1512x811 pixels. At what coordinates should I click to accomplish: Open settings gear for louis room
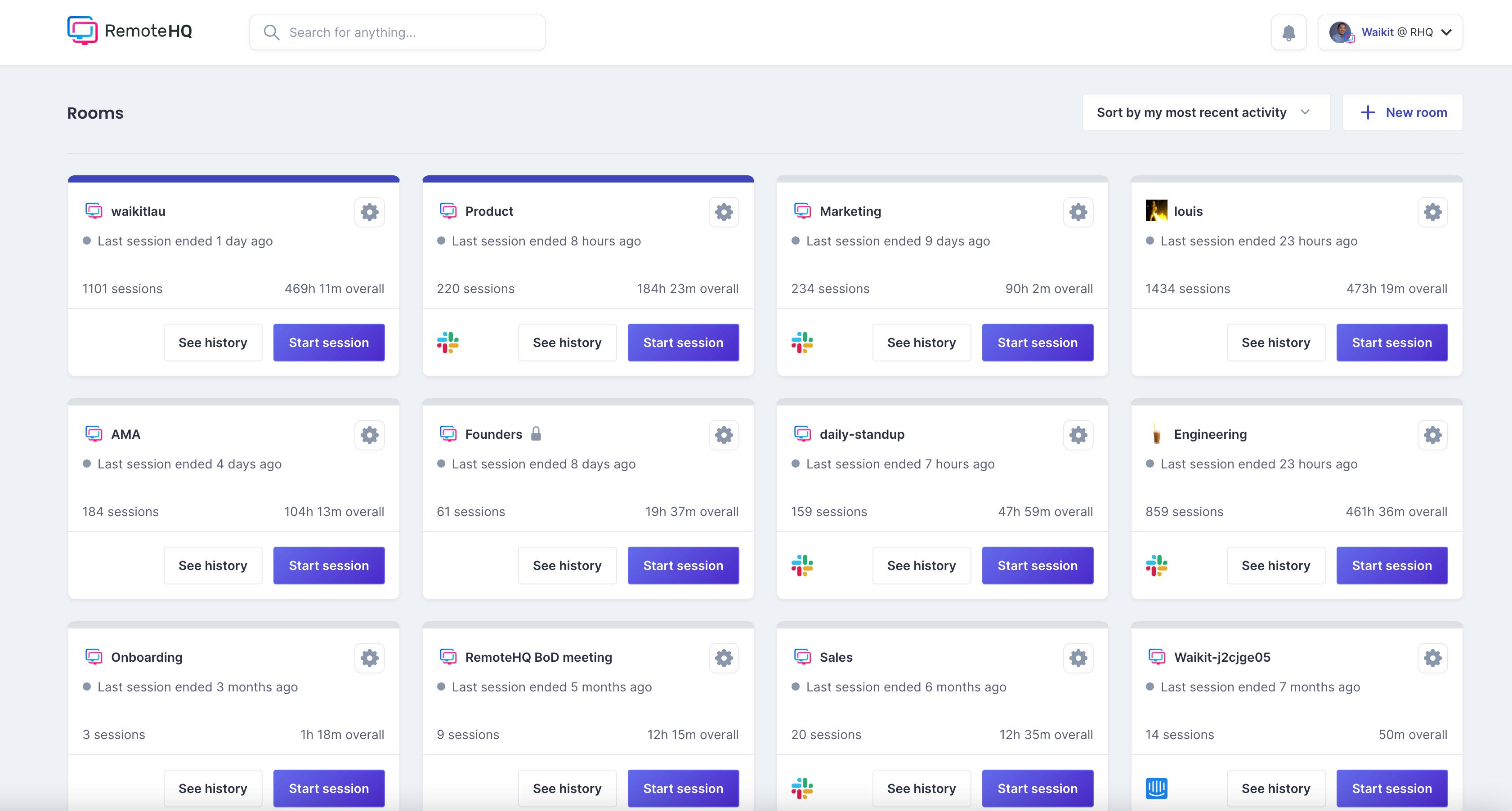click(1433, 212)
